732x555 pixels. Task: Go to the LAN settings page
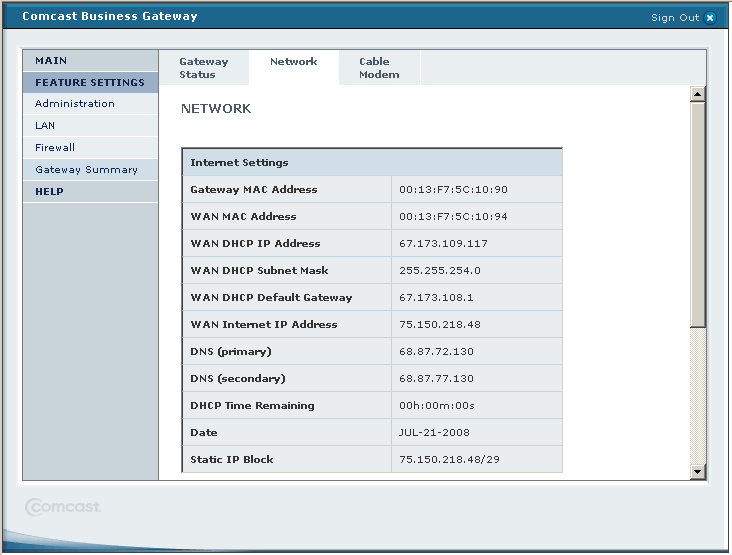click(45, 126)
